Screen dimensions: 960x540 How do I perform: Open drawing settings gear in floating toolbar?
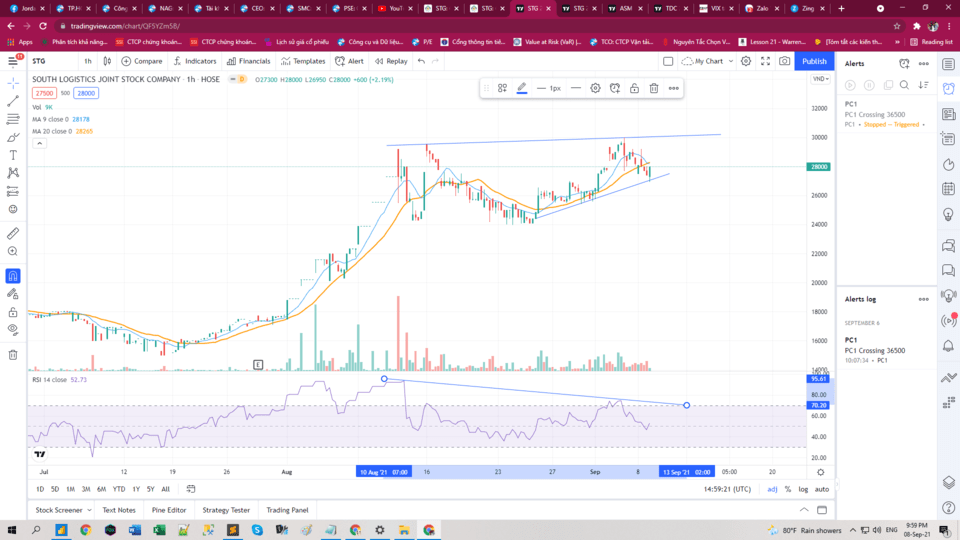click(x=595, y=88)
